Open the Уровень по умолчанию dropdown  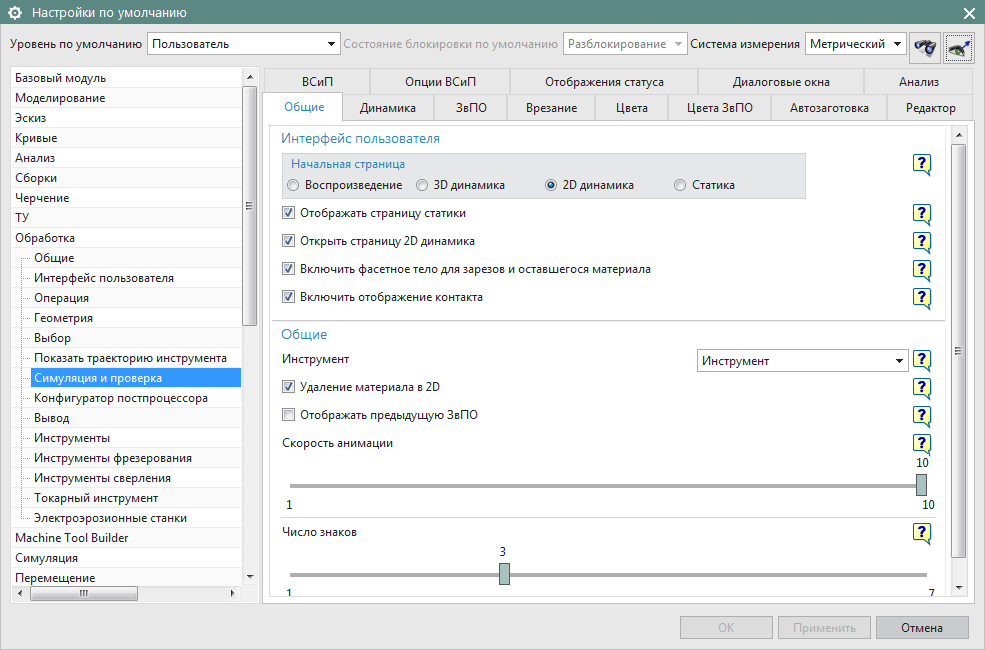pos(245,44)
